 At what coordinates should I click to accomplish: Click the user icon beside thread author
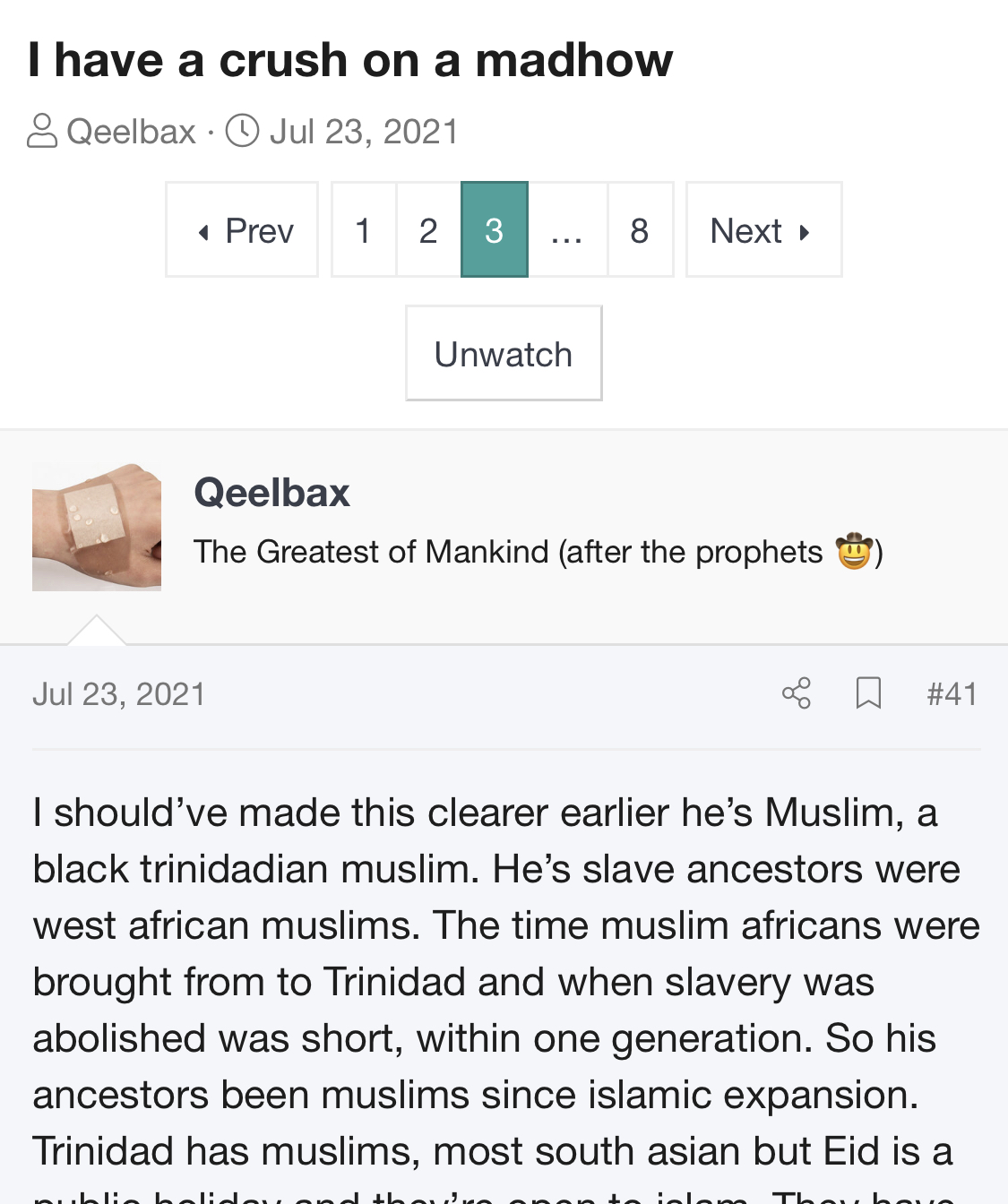(x=42, y=131)
